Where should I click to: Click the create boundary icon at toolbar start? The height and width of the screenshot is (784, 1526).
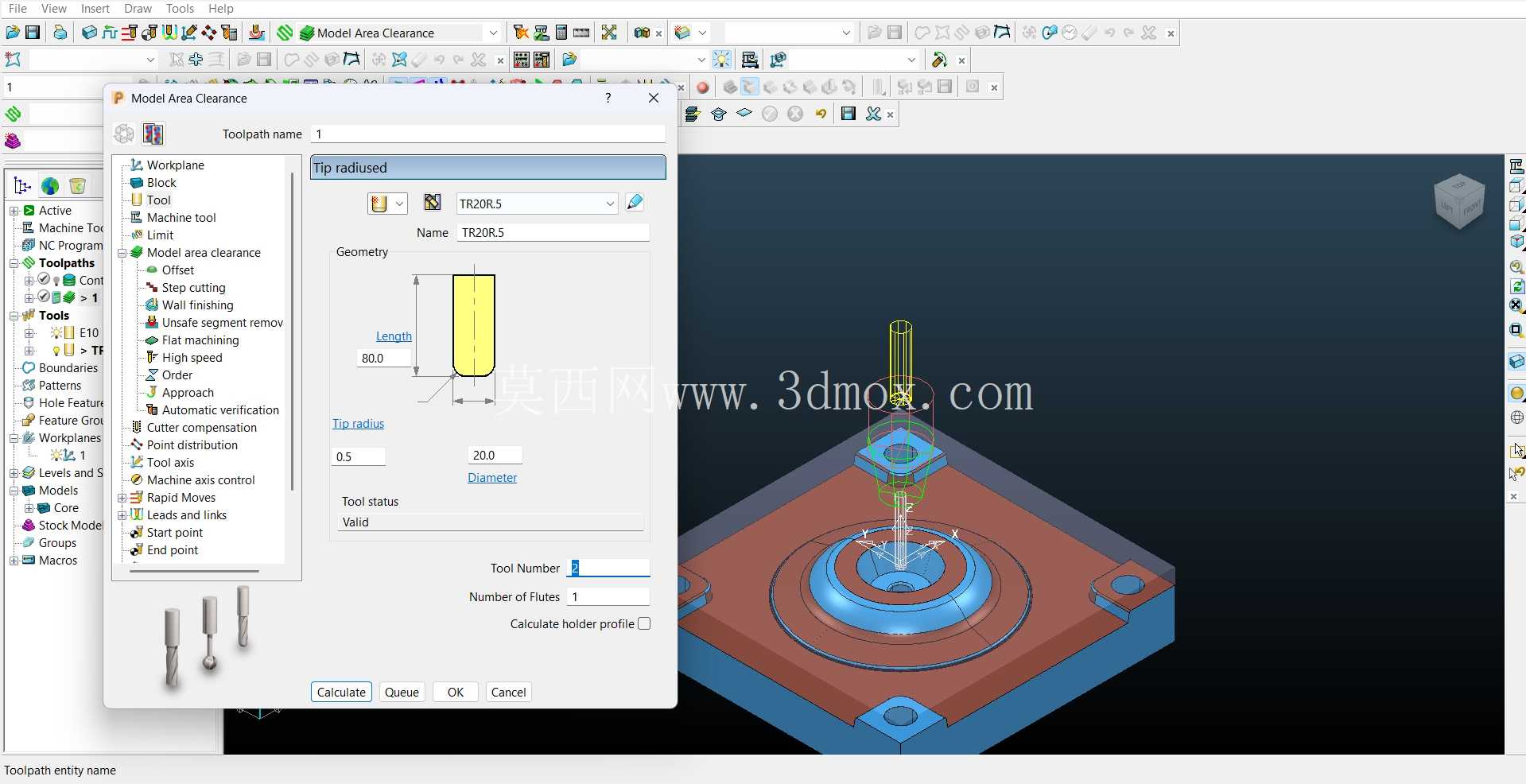13,60
